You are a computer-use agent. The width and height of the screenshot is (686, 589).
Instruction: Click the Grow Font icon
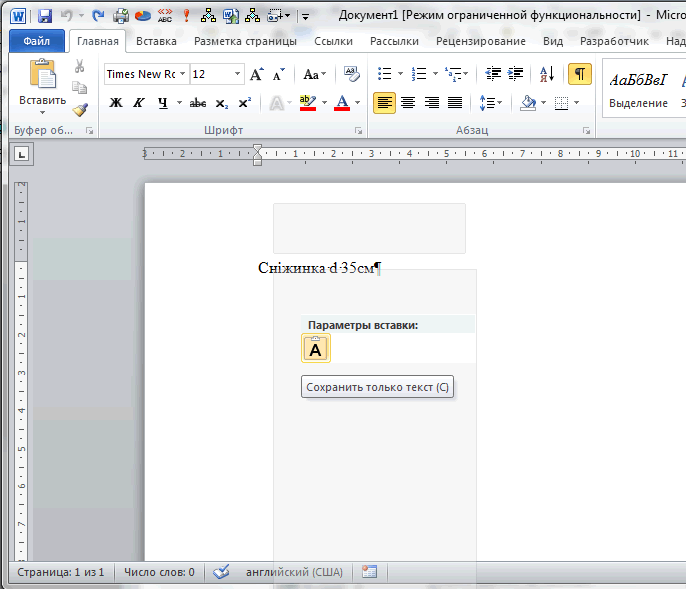point(257,74)
